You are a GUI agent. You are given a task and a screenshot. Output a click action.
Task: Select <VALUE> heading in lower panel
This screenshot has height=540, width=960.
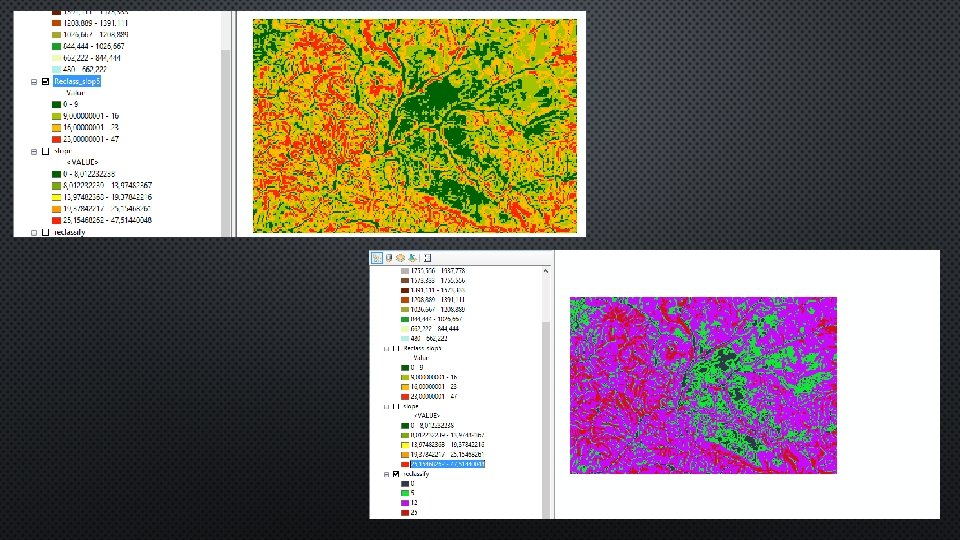pyautogui.click(x=427, y=416)
